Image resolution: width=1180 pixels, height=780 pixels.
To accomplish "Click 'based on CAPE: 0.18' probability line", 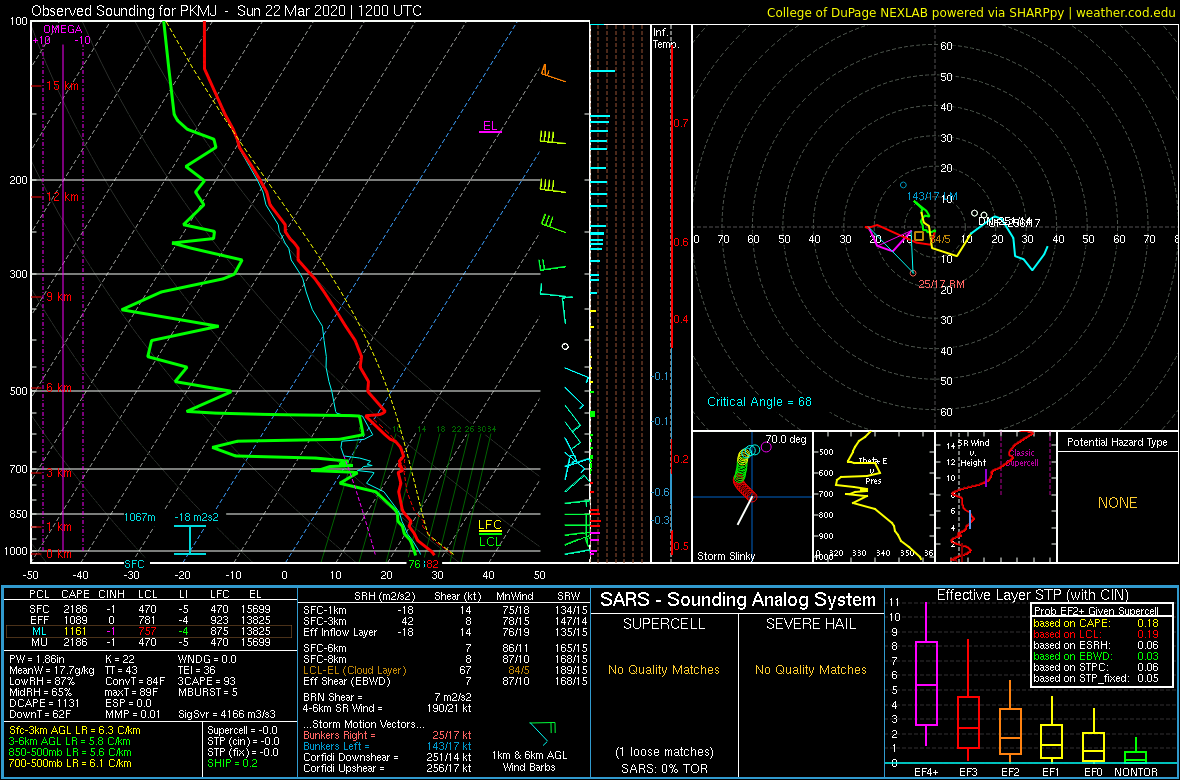I will 1094,623.
